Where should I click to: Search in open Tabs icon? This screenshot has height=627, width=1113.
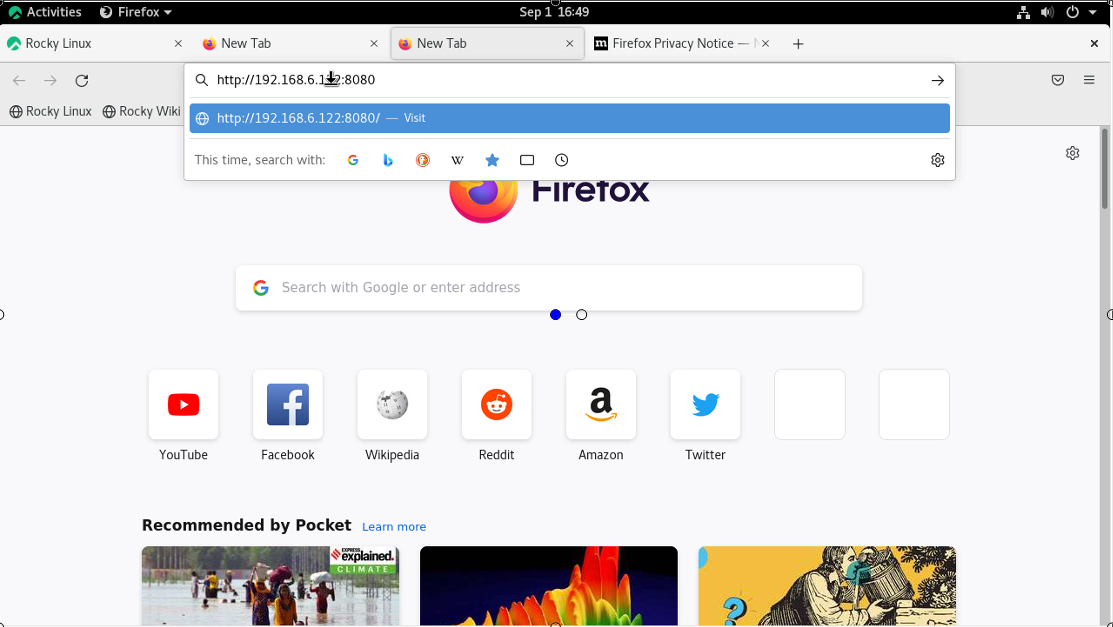click(x=527, y=160)
